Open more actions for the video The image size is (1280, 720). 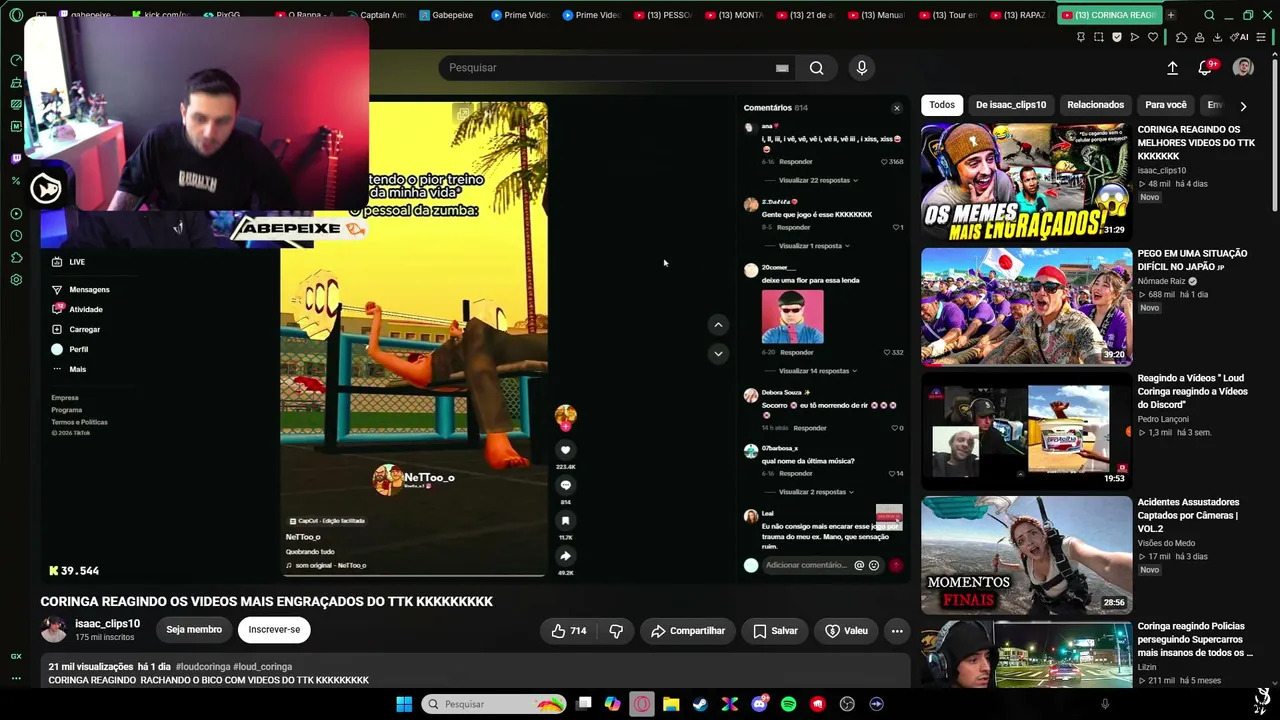897,631
